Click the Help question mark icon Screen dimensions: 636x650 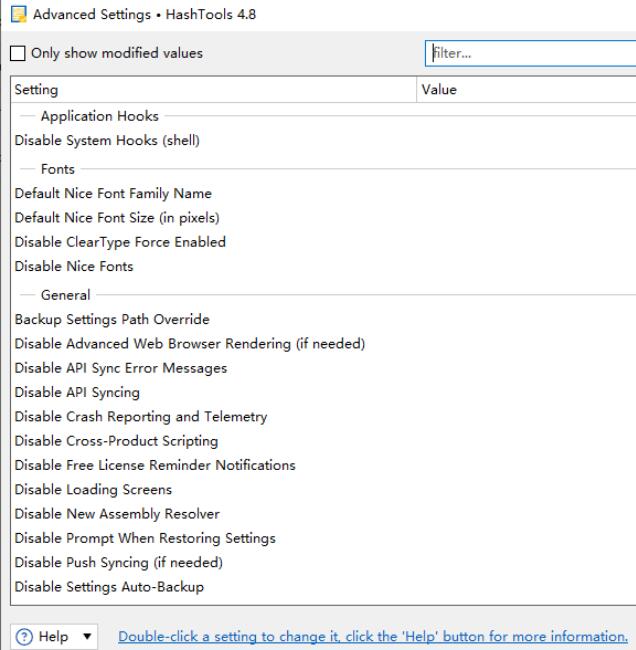pos(25,637)
